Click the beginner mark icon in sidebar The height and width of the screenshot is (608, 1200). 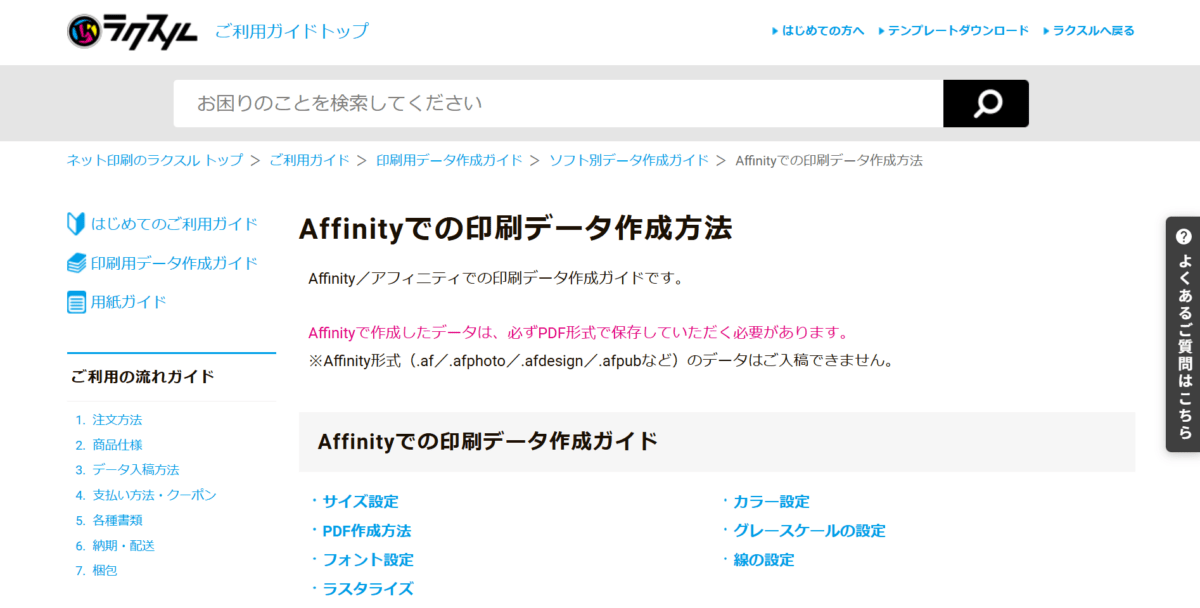(x=76, y=224)
